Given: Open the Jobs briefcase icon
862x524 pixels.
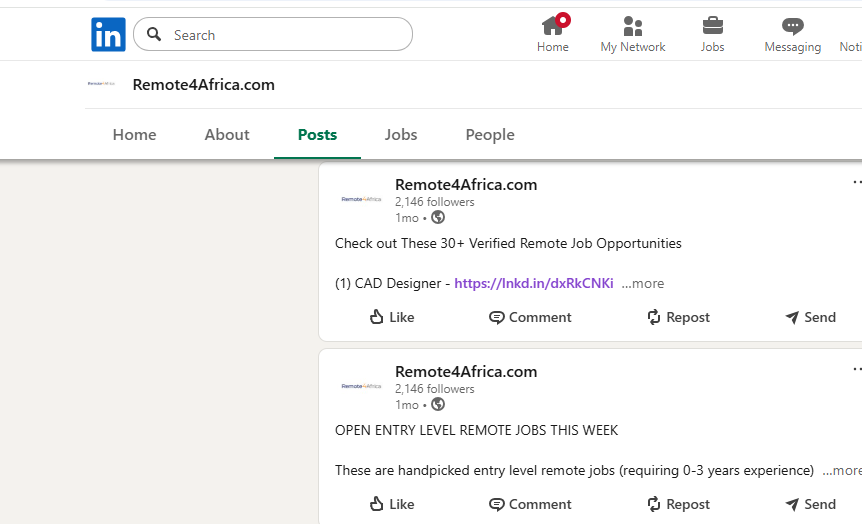Looking at the screenshot, I should click(712, 34).
